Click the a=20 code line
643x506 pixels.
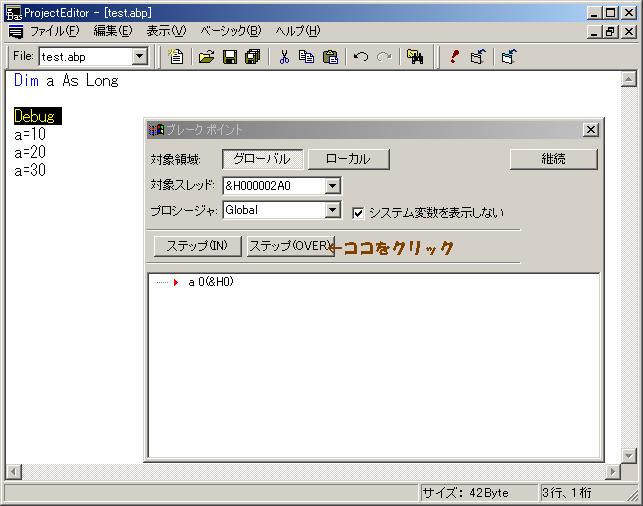[x=30, y=152]
